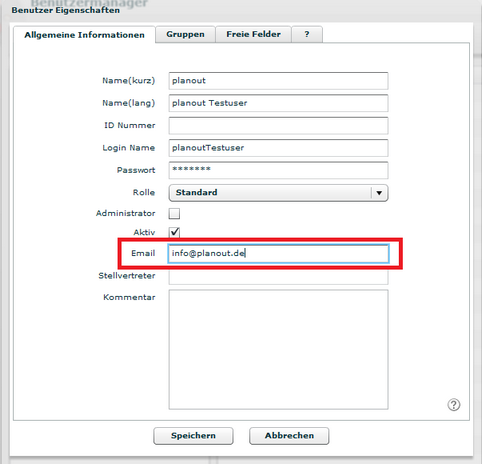This screenshot has width=482, height=464.
Task: Enable the Administrator checkbox
Action: 174,213
